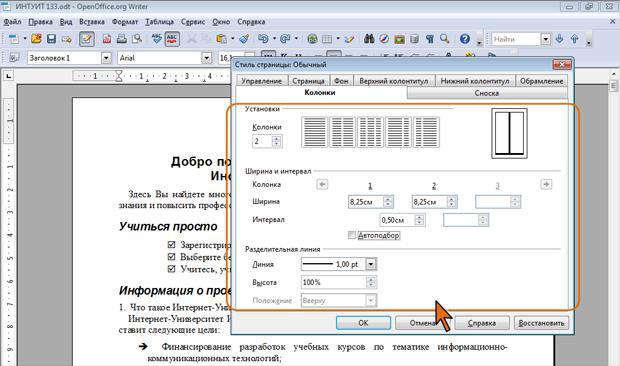Screen dimensions: 620x366
Task: Open the Navigator compass icon
Action: [x=384, y=39]
